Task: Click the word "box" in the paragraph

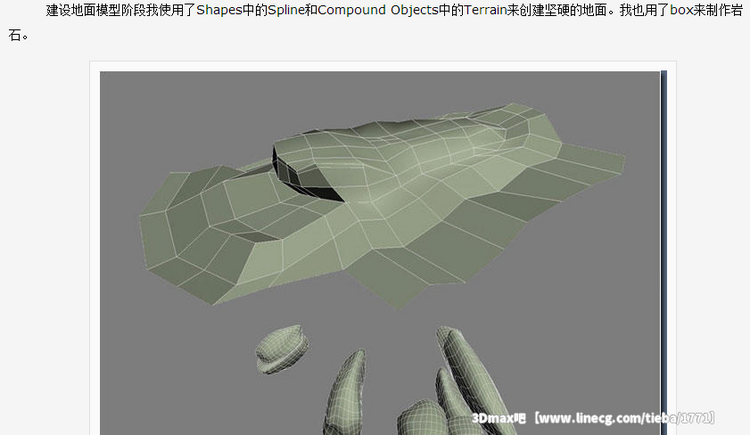Action: (x=682, y=10)
